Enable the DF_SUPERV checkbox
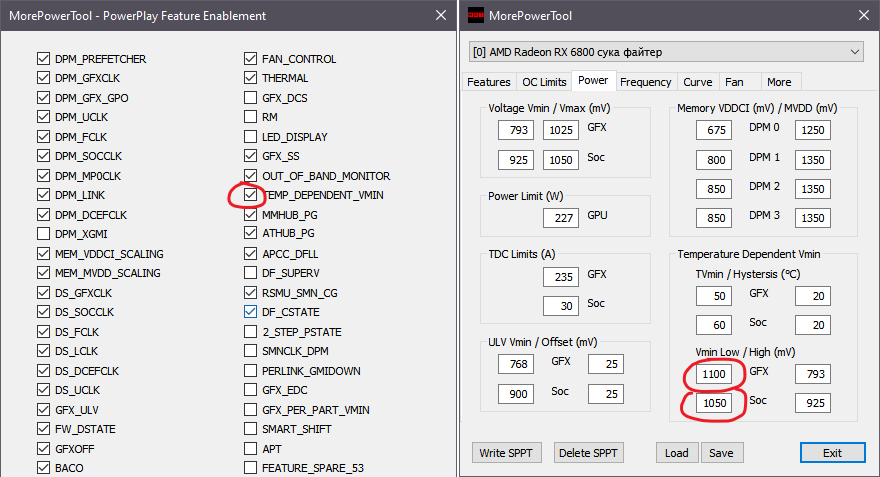The height and width of the screenshot is (477, 880). tap(250, 273)
